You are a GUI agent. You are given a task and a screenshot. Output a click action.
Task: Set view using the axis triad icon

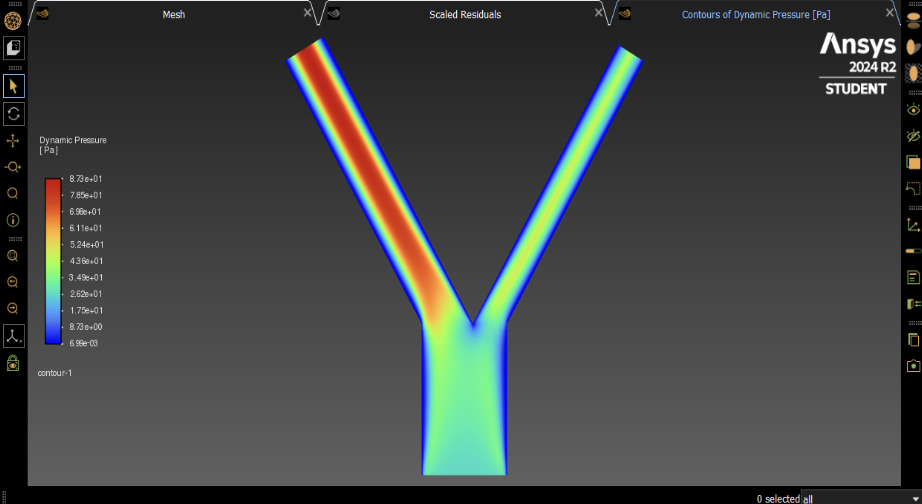(x=13, y=336)
